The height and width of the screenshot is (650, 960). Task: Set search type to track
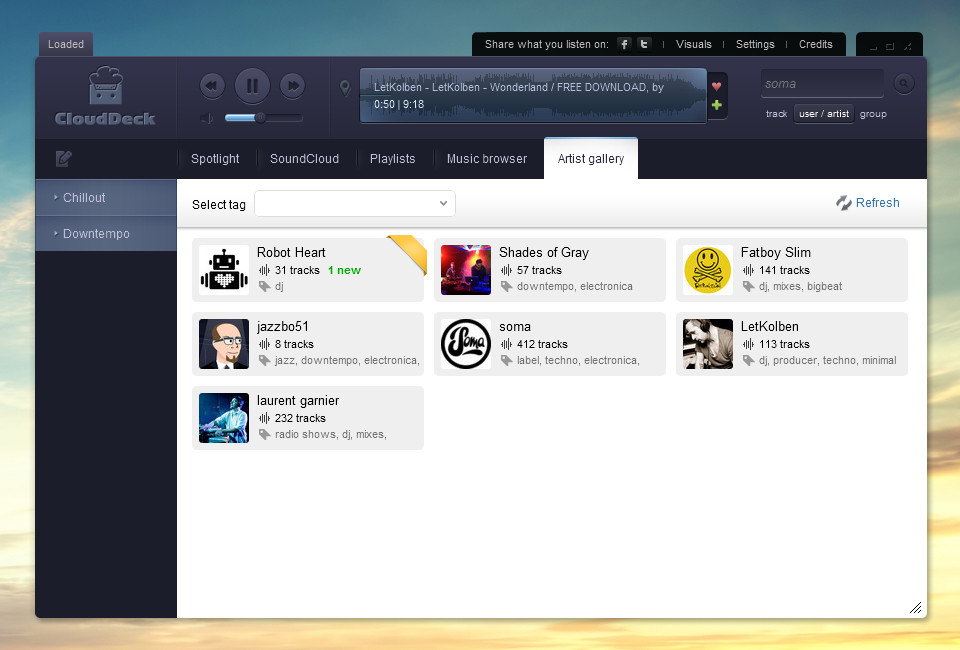click(776, 114)
